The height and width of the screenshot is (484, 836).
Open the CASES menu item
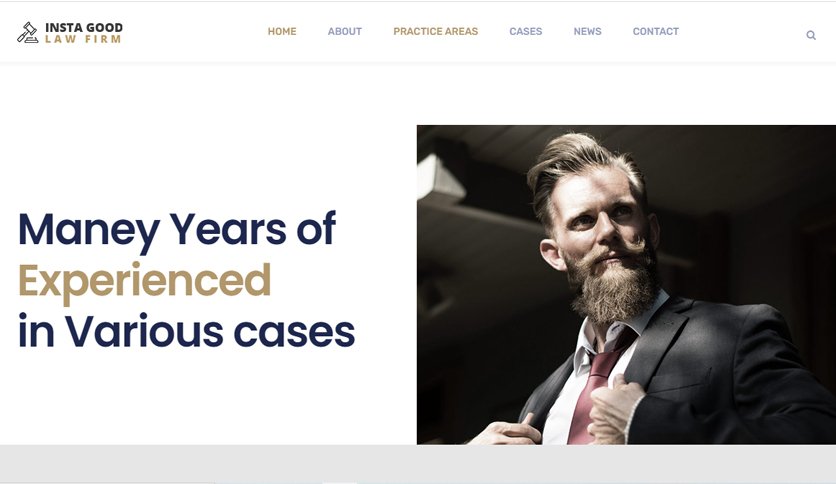[526, 31]
